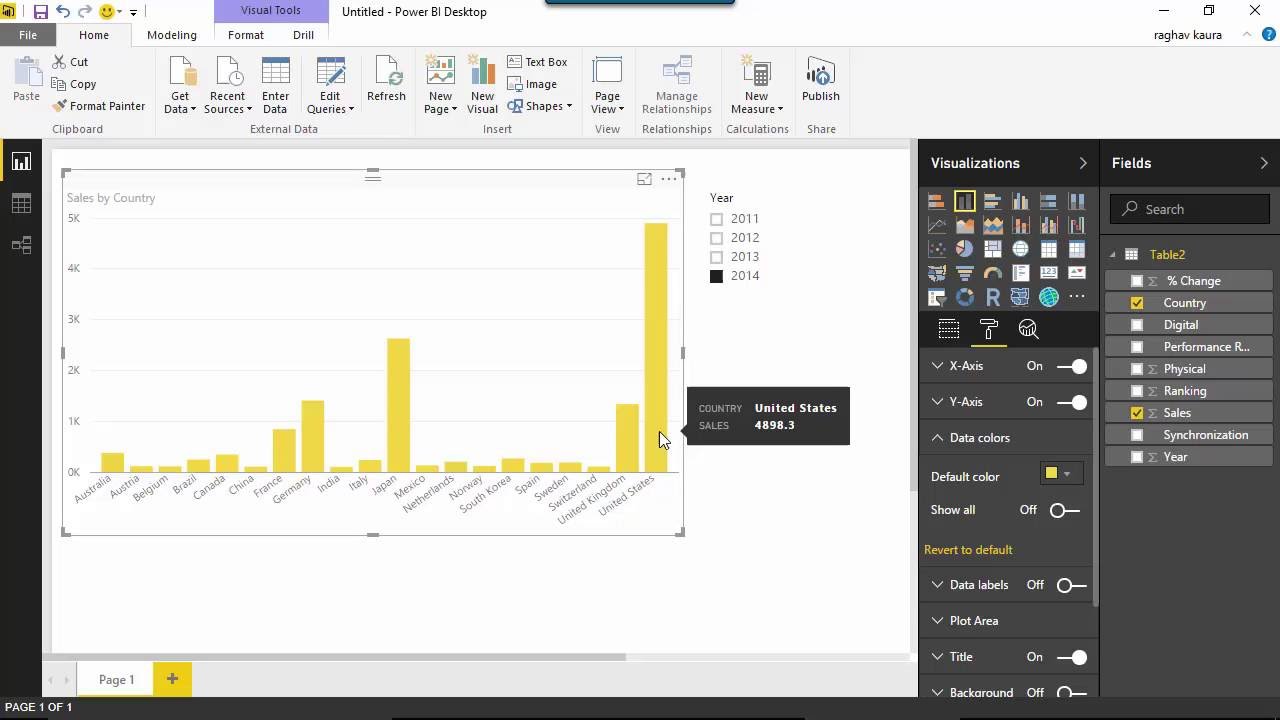Turn off the Y-Axis toggle
This screenshot has width=1280, height=720.
tap(1071, 402)
